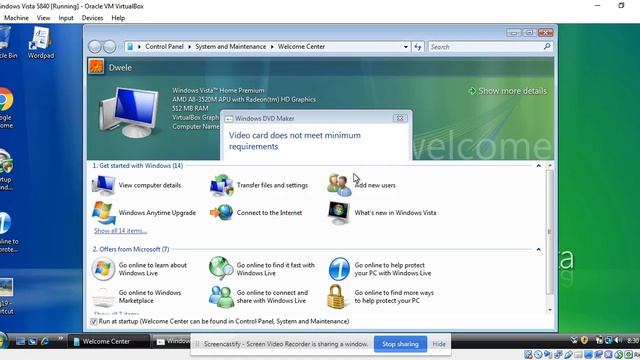Open the Input menu in VirtualBox
Image resolution: width=640 pixels, height=360 pixels.
pyautogui.click(x=66, y=18)
